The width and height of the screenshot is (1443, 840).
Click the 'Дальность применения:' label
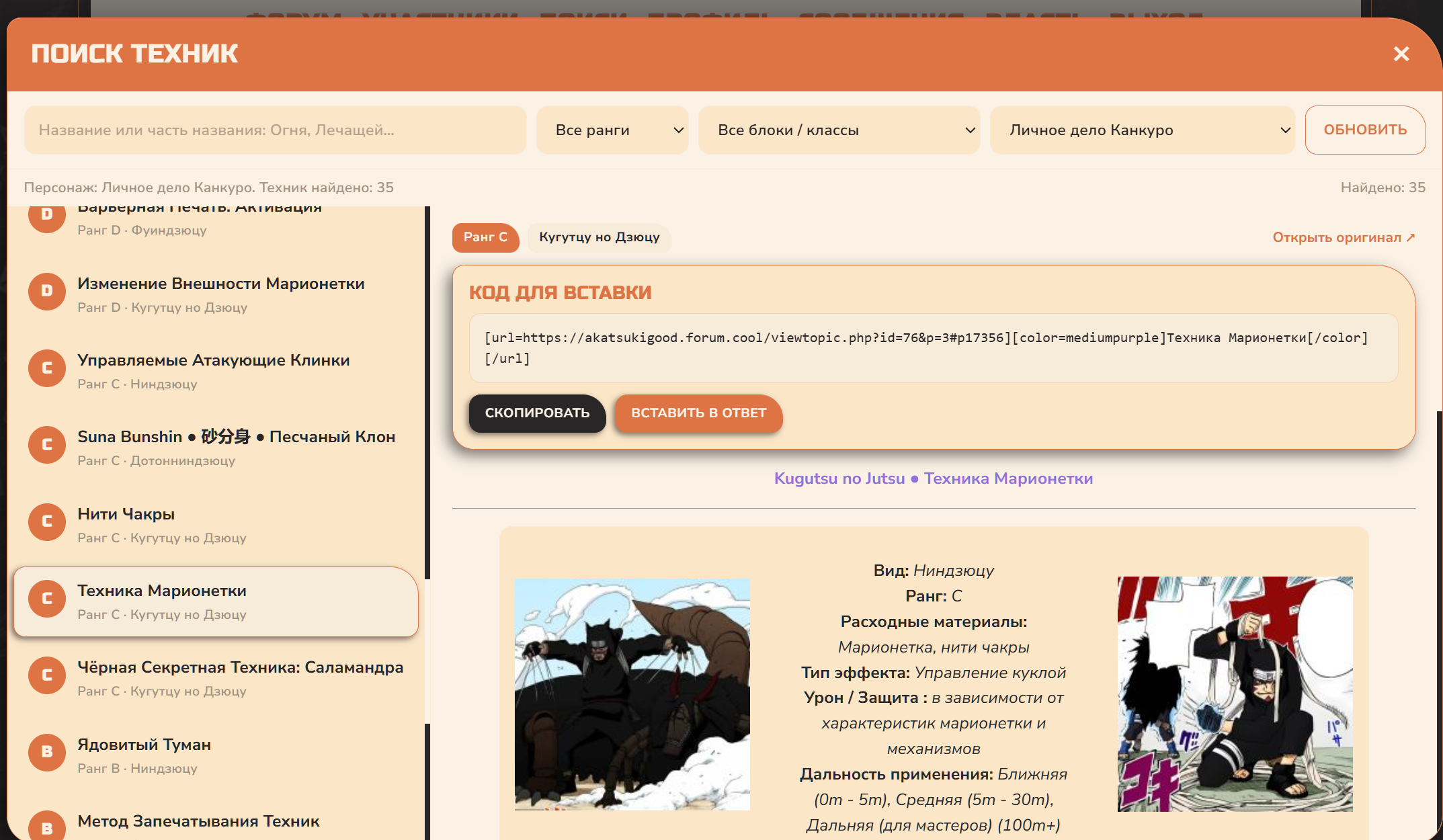(x=897, y=774)
